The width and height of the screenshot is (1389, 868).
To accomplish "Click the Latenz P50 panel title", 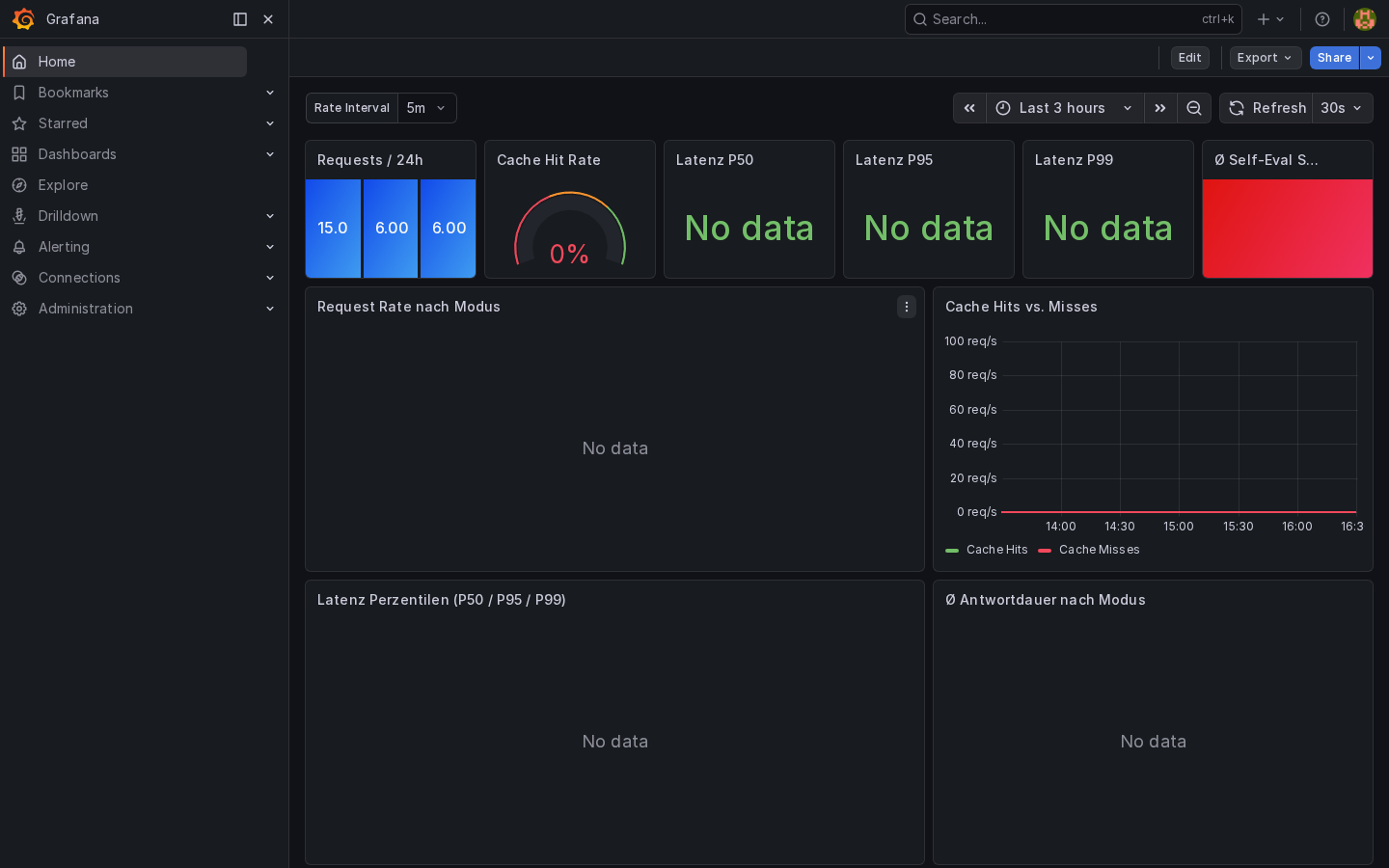I will (715, 160).
